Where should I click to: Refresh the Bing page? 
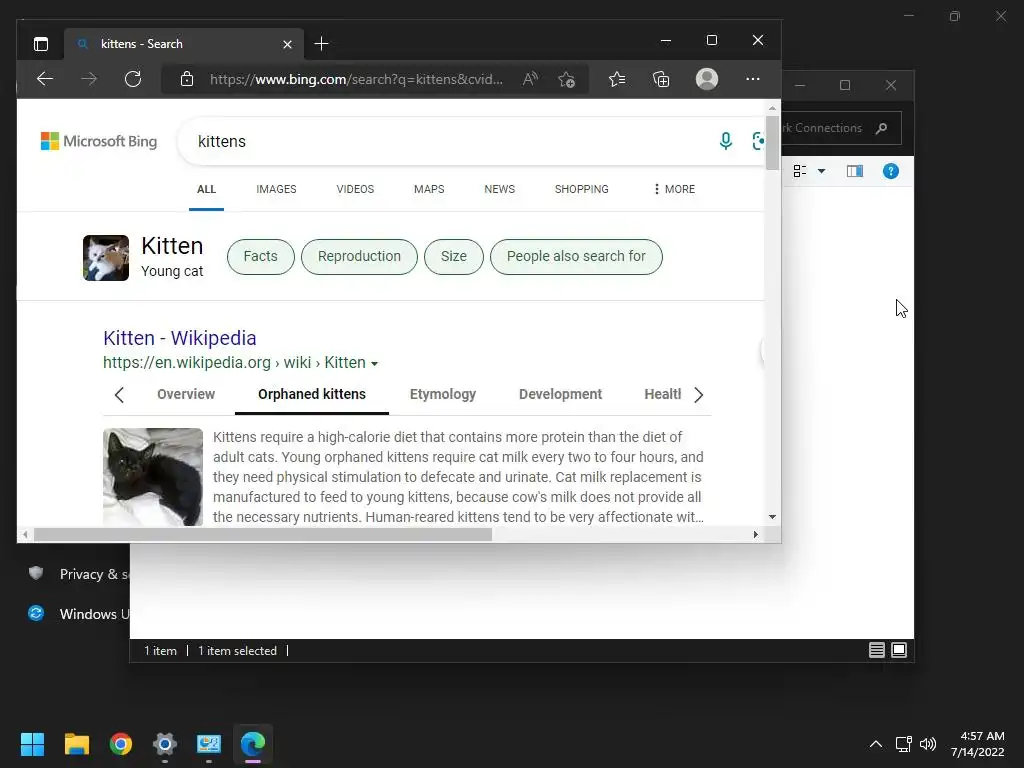click(133, 79)
